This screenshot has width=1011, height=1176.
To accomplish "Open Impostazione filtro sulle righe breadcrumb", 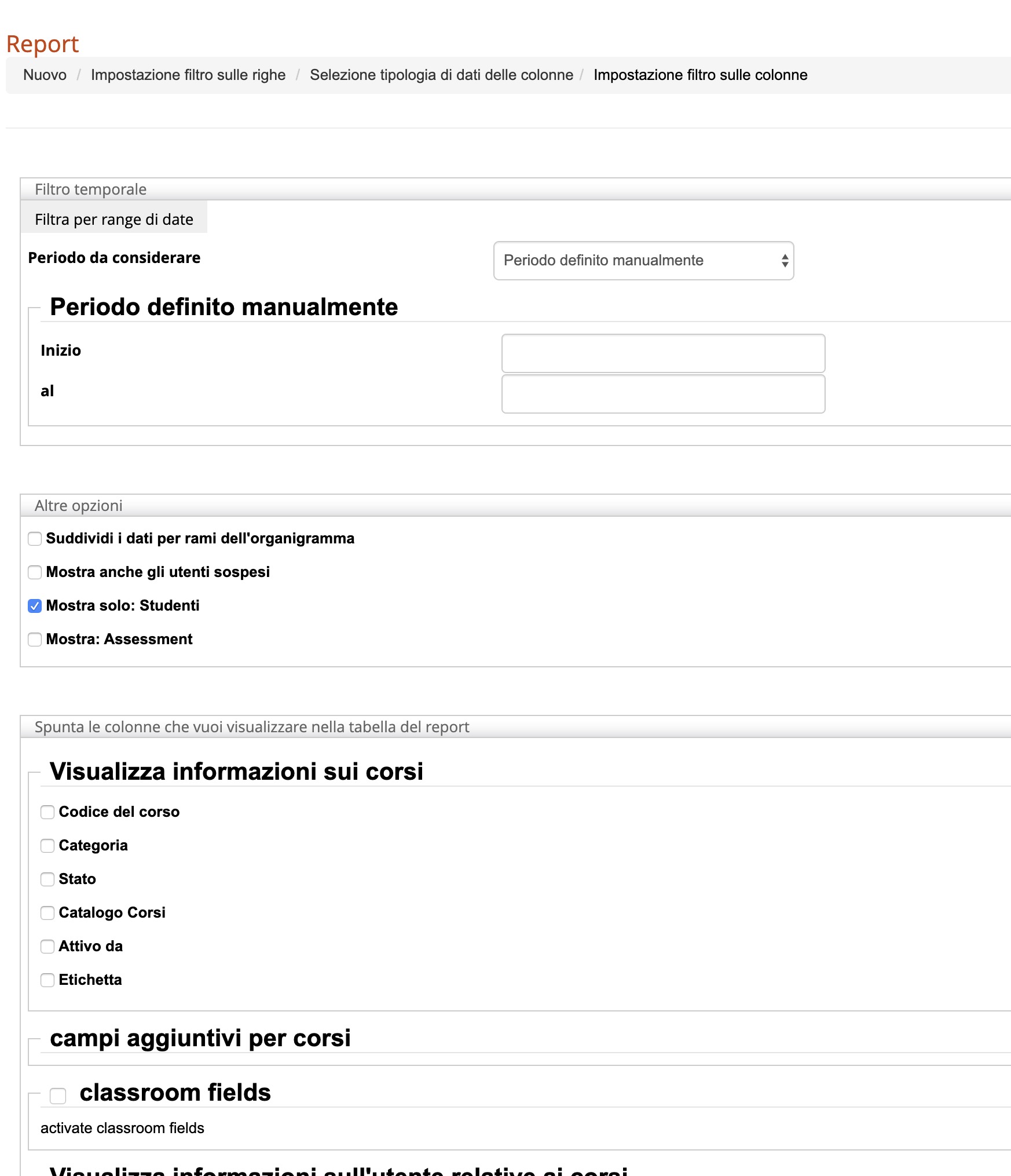I will point(188,75).
